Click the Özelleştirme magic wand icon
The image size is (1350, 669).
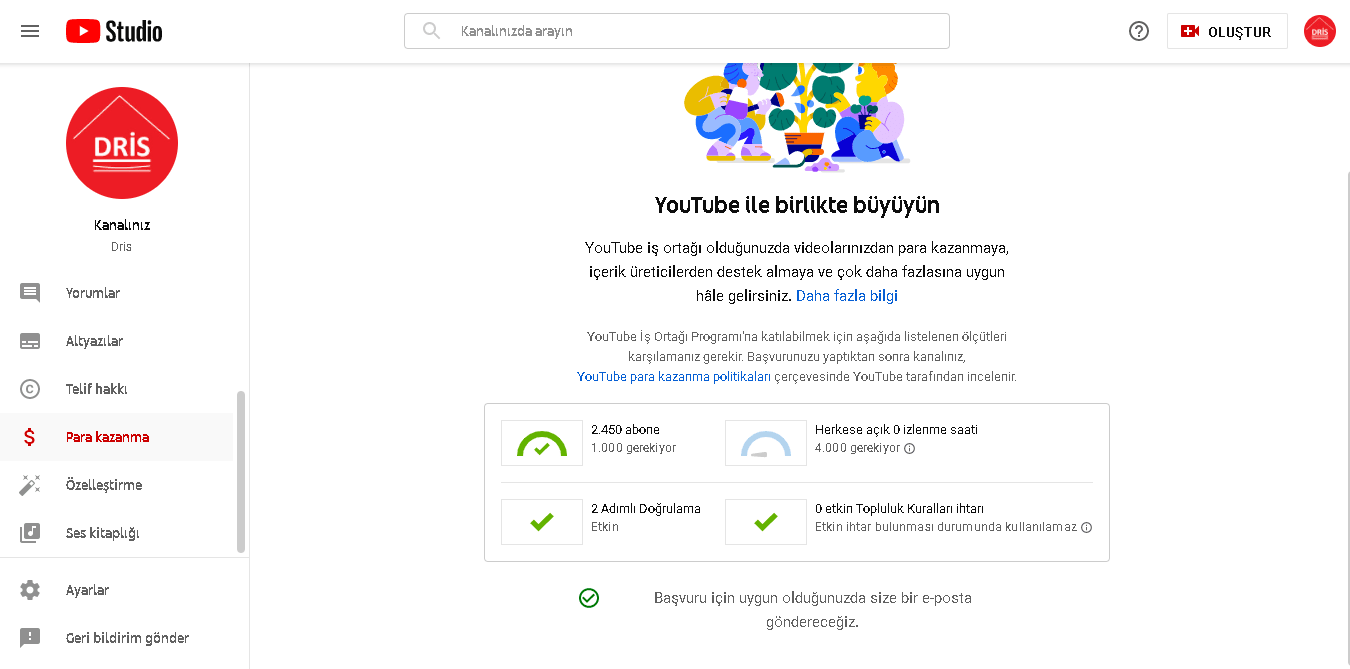click(30, 485)
